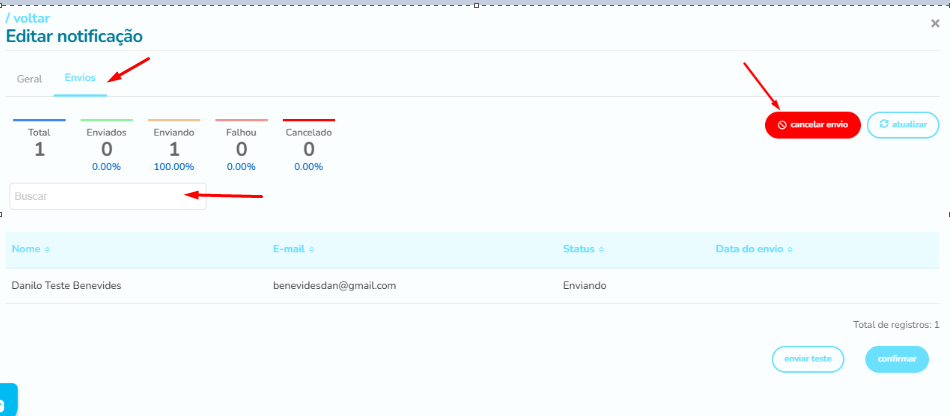Select the Falhou counter card
950x416 pixels.
click(x=241, y=145)
